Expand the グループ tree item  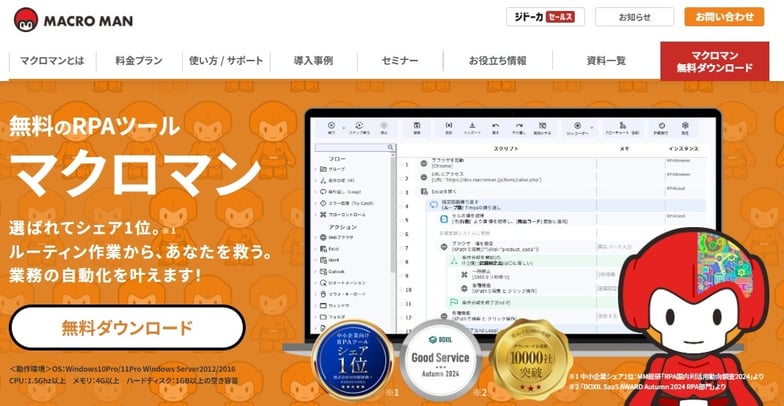click(x=332, y=169)
